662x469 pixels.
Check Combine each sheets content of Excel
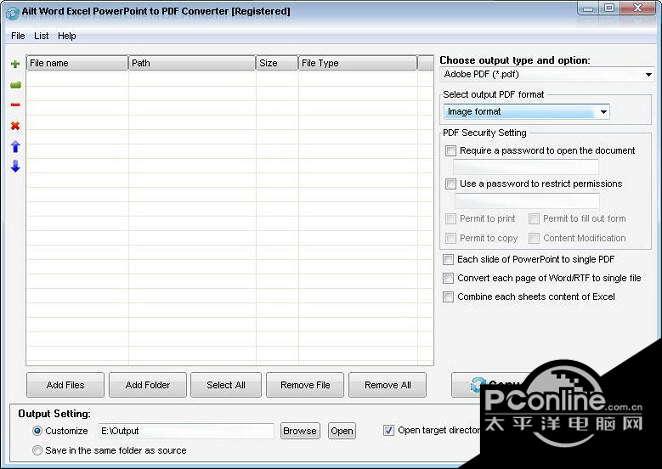(x=448, y=297)
